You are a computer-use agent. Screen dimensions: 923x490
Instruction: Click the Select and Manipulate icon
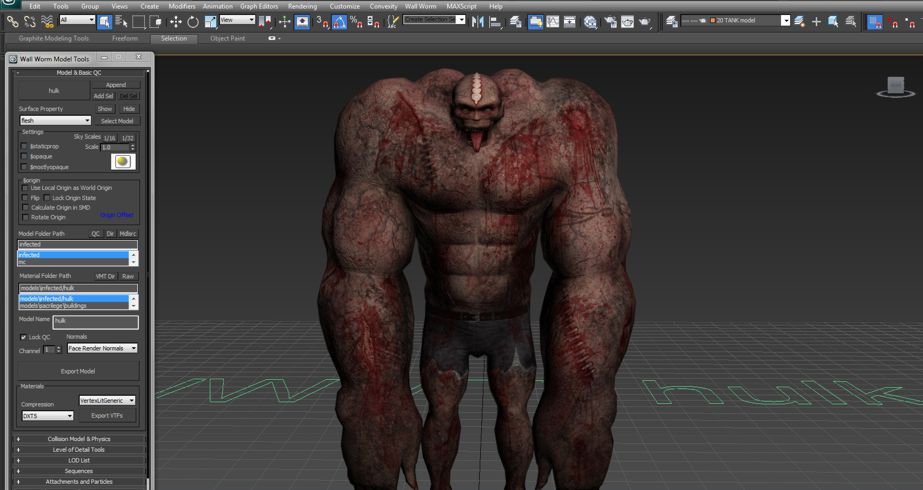[x=284, y=22]
